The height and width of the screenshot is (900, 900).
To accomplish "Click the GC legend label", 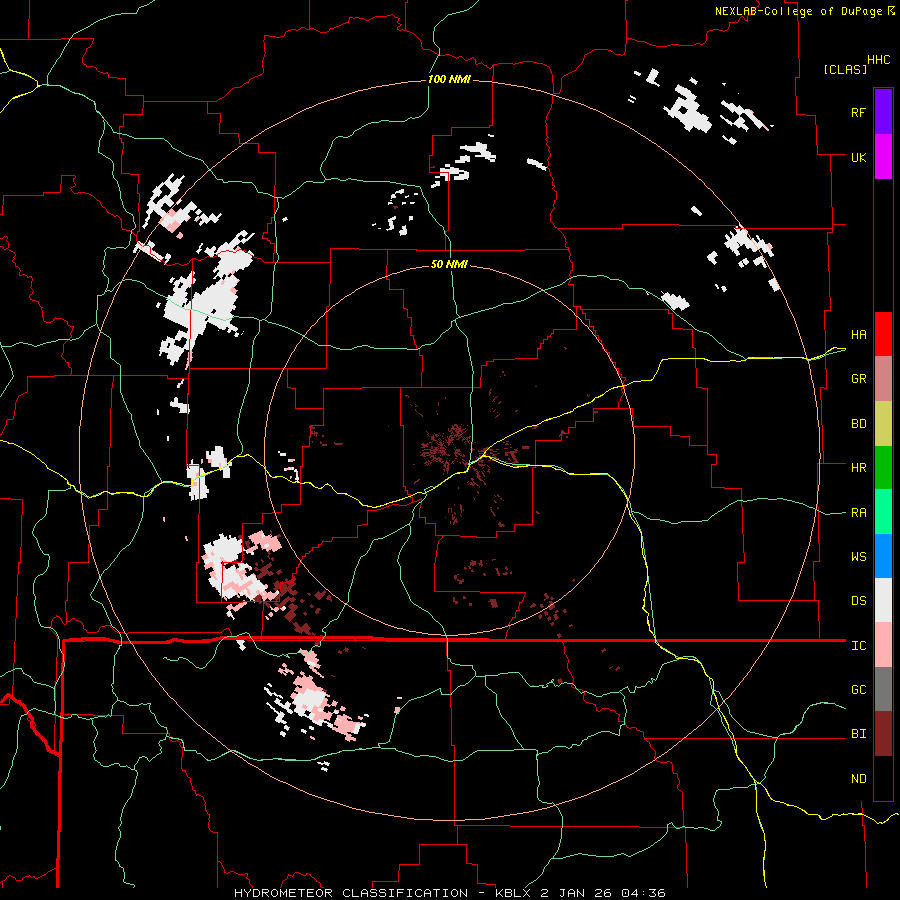I will click(x=858, y=690).
